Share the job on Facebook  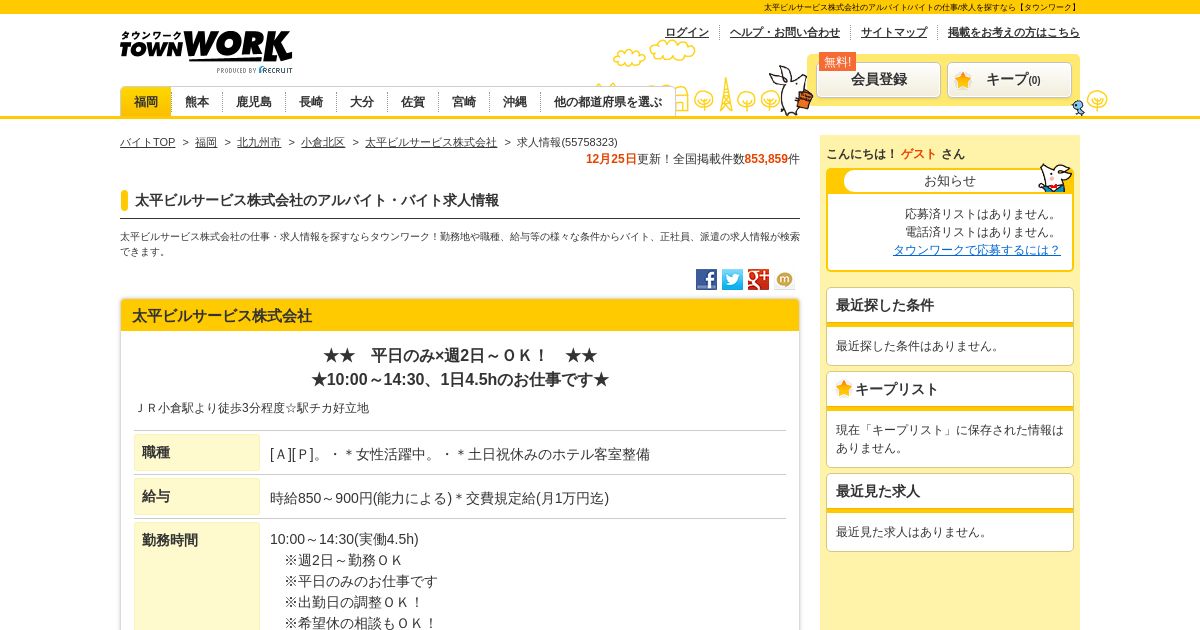click(707, 280)
